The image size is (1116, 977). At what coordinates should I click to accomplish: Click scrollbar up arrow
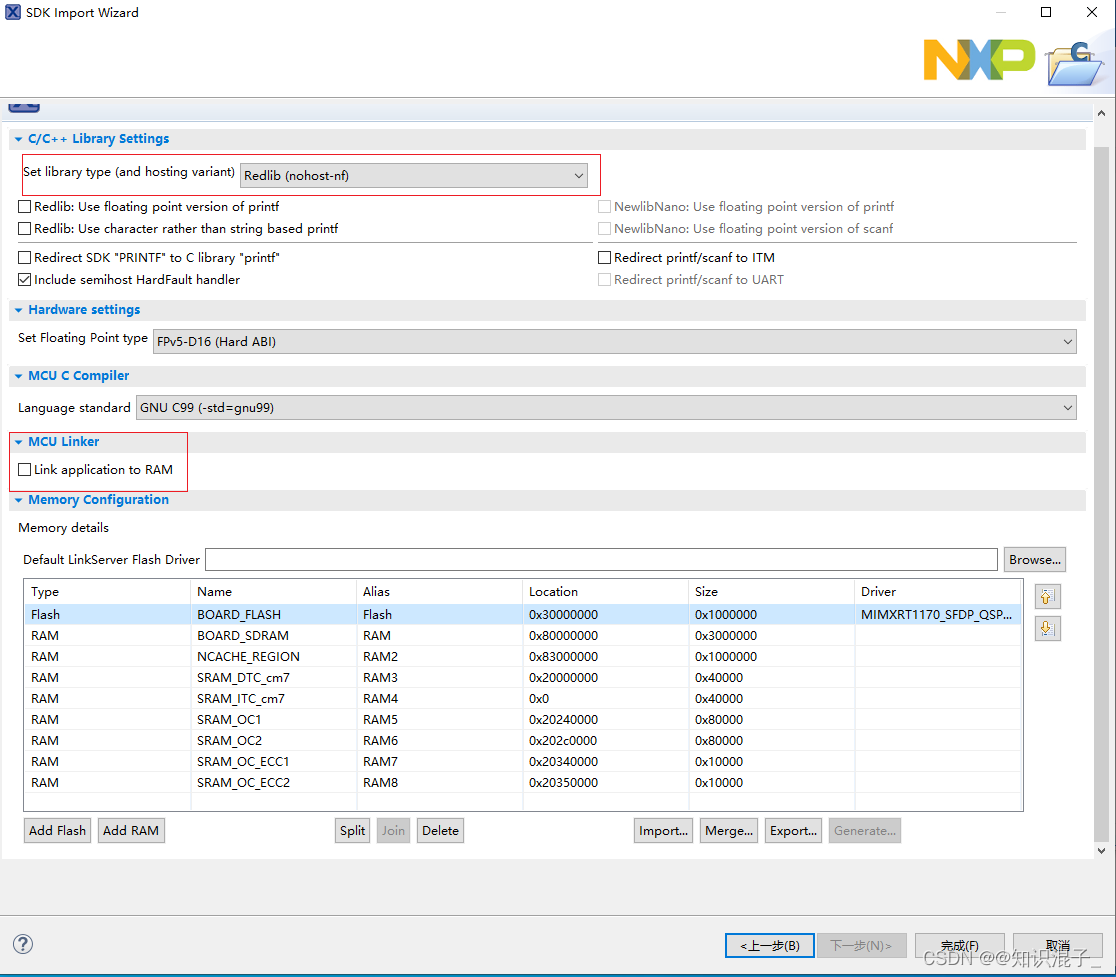[x=1101, y=113]
